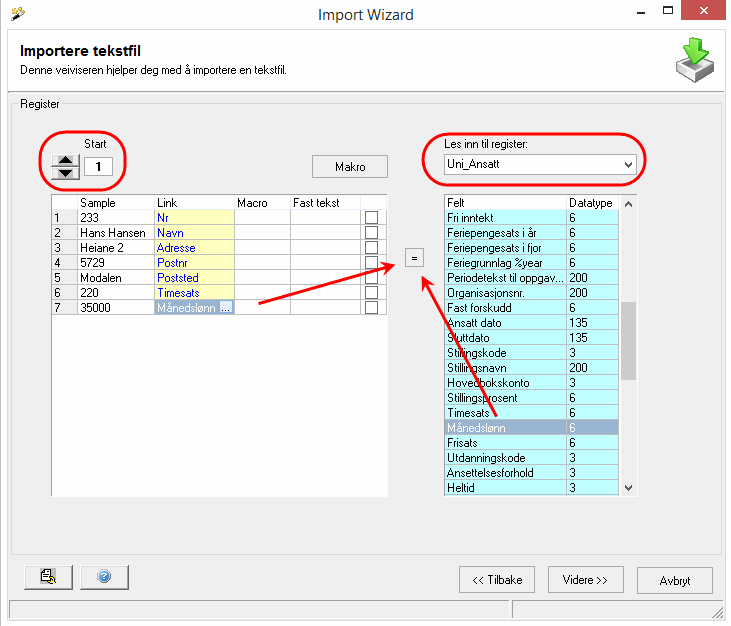Click the Makro button

click(349, 167)
